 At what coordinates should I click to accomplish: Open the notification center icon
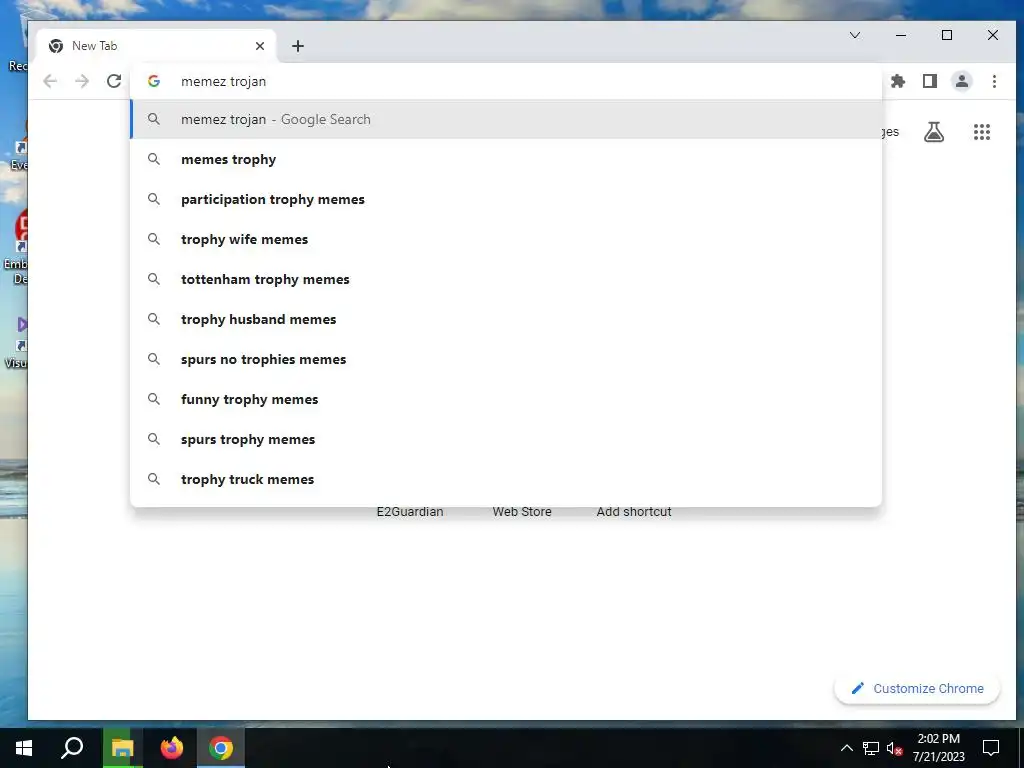point(991,748)
